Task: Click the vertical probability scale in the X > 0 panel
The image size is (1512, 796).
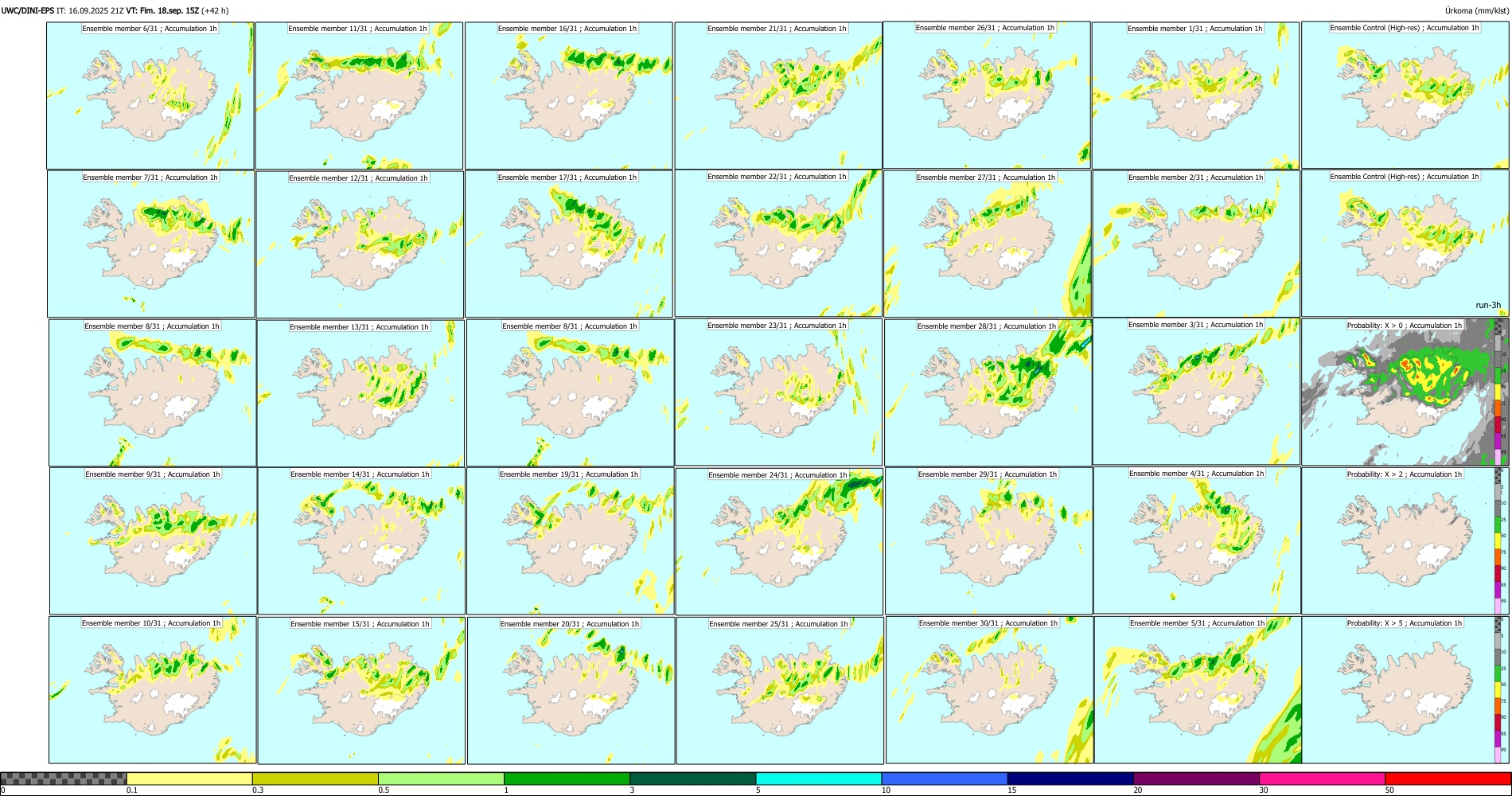Action: click(x=1498, y=392)
